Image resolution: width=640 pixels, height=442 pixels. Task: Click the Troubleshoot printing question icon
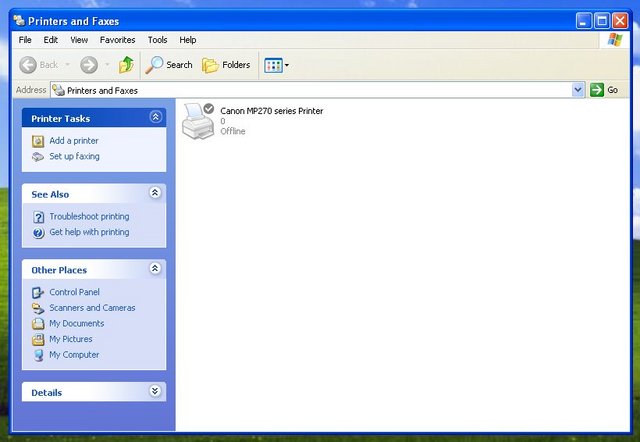[38, 217]
